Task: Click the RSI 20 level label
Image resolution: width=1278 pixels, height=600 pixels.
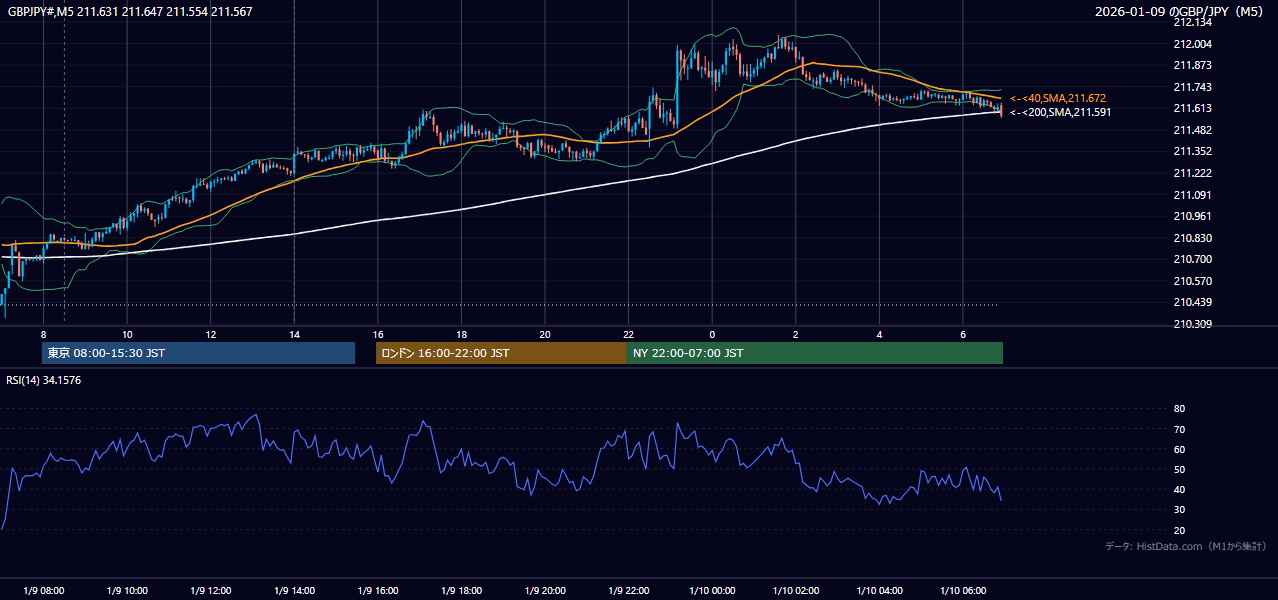Action: click(1179, 530)
